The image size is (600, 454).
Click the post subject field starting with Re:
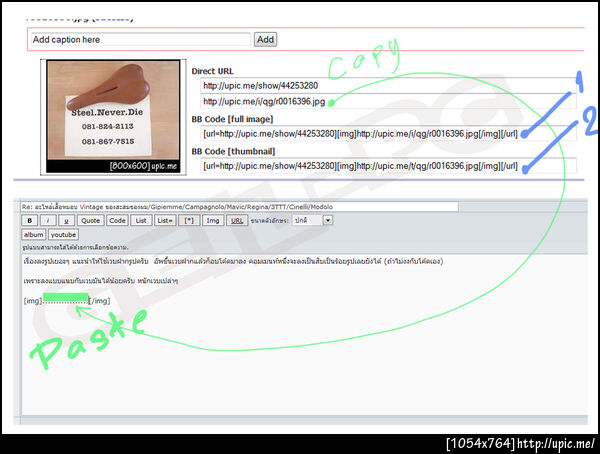[x=240, y=207]
